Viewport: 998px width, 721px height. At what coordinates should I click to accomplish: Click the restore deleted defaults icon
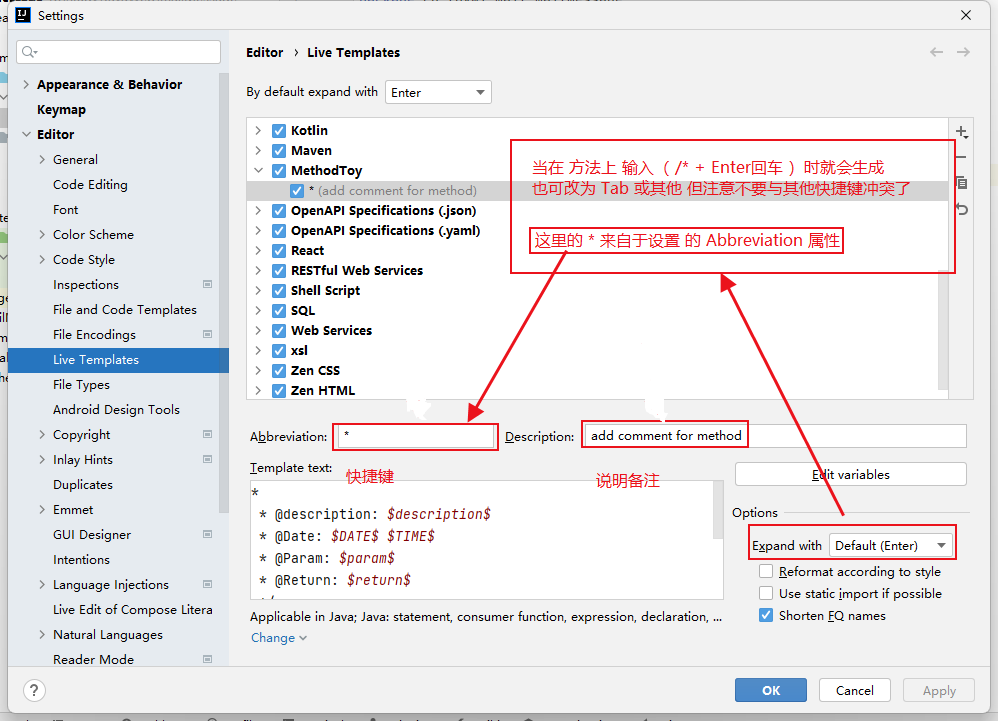(961, 209)
